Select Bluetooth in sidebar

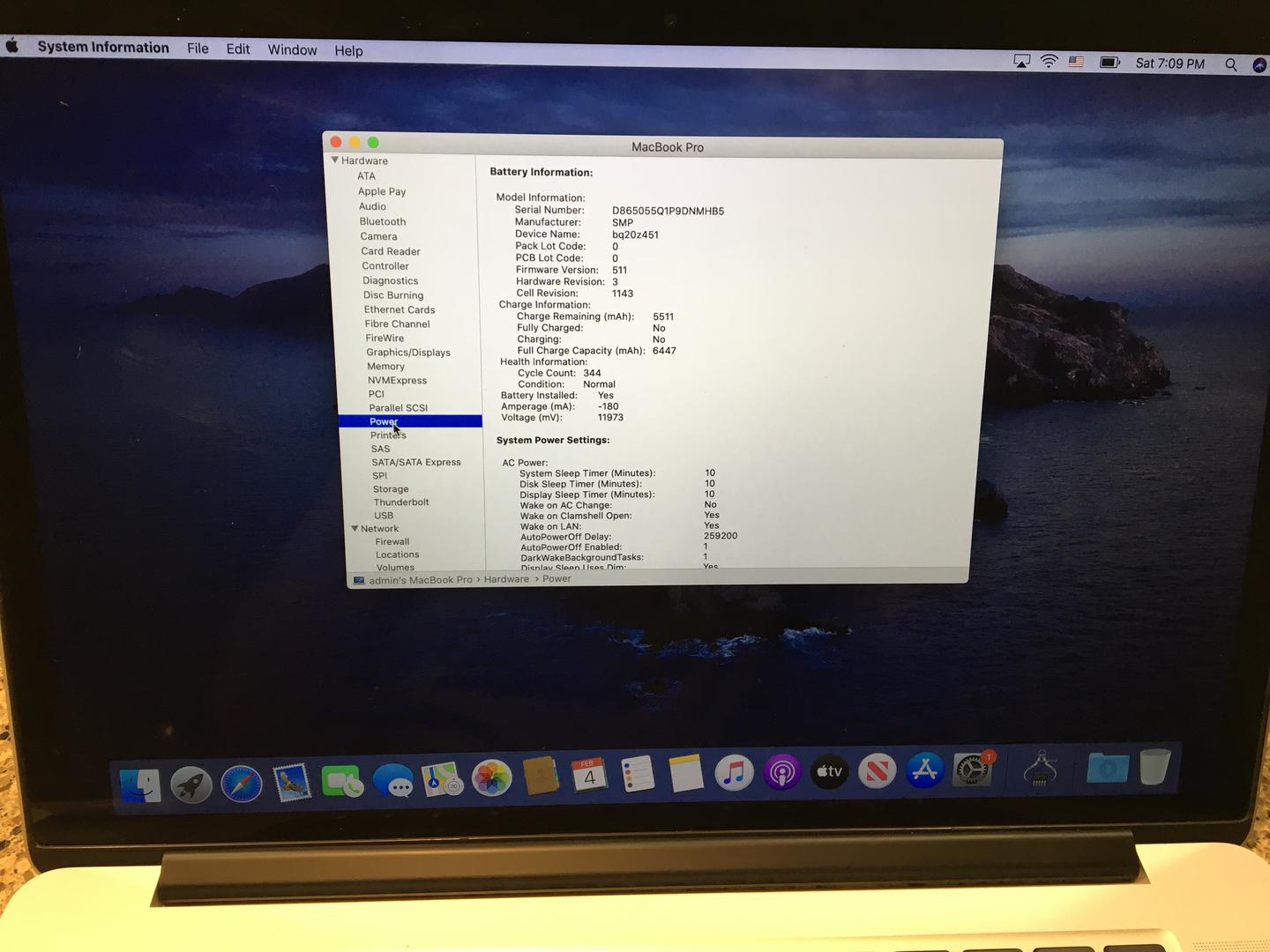383,221
